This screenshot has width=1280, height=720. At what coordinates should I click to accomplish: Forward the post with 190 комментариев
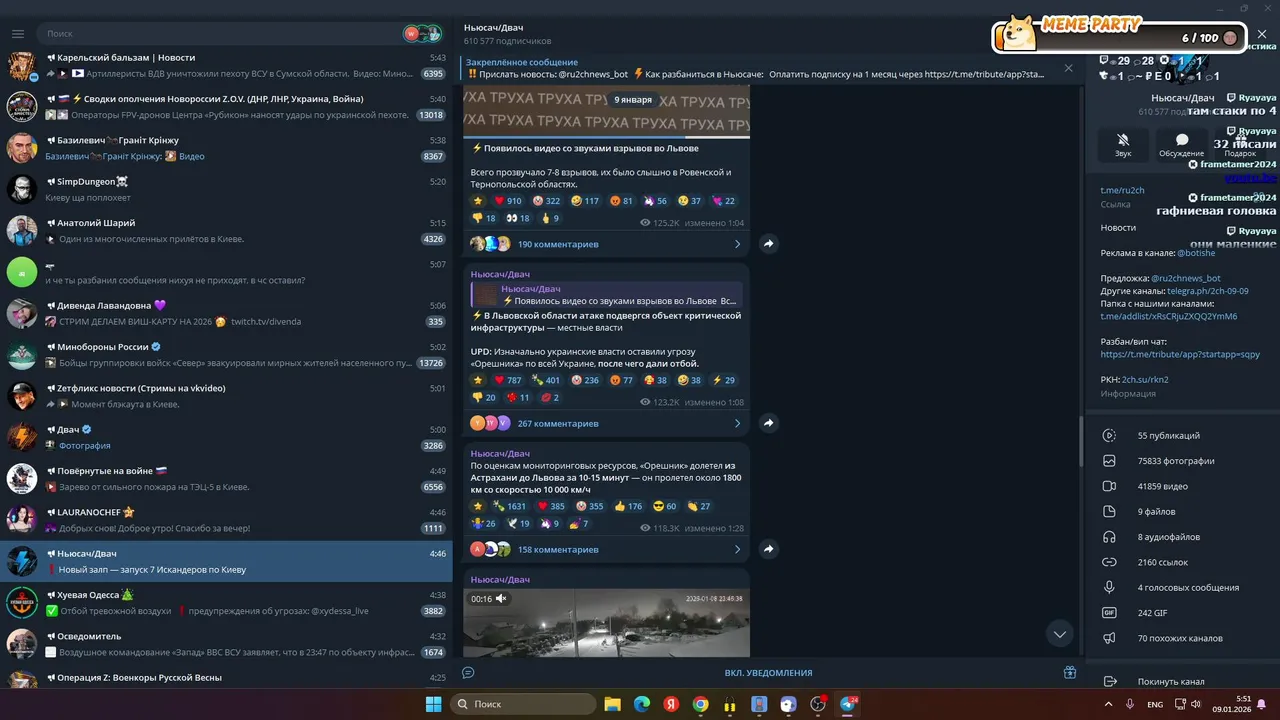pos(769,244)
